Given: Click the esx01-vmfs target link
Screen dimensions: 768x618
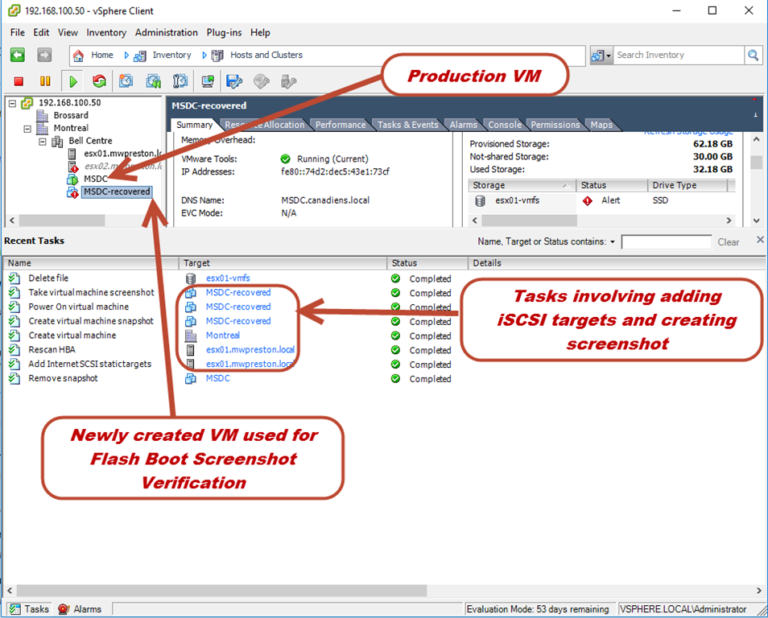Looking at the screenshot, I should click(228, 278).
